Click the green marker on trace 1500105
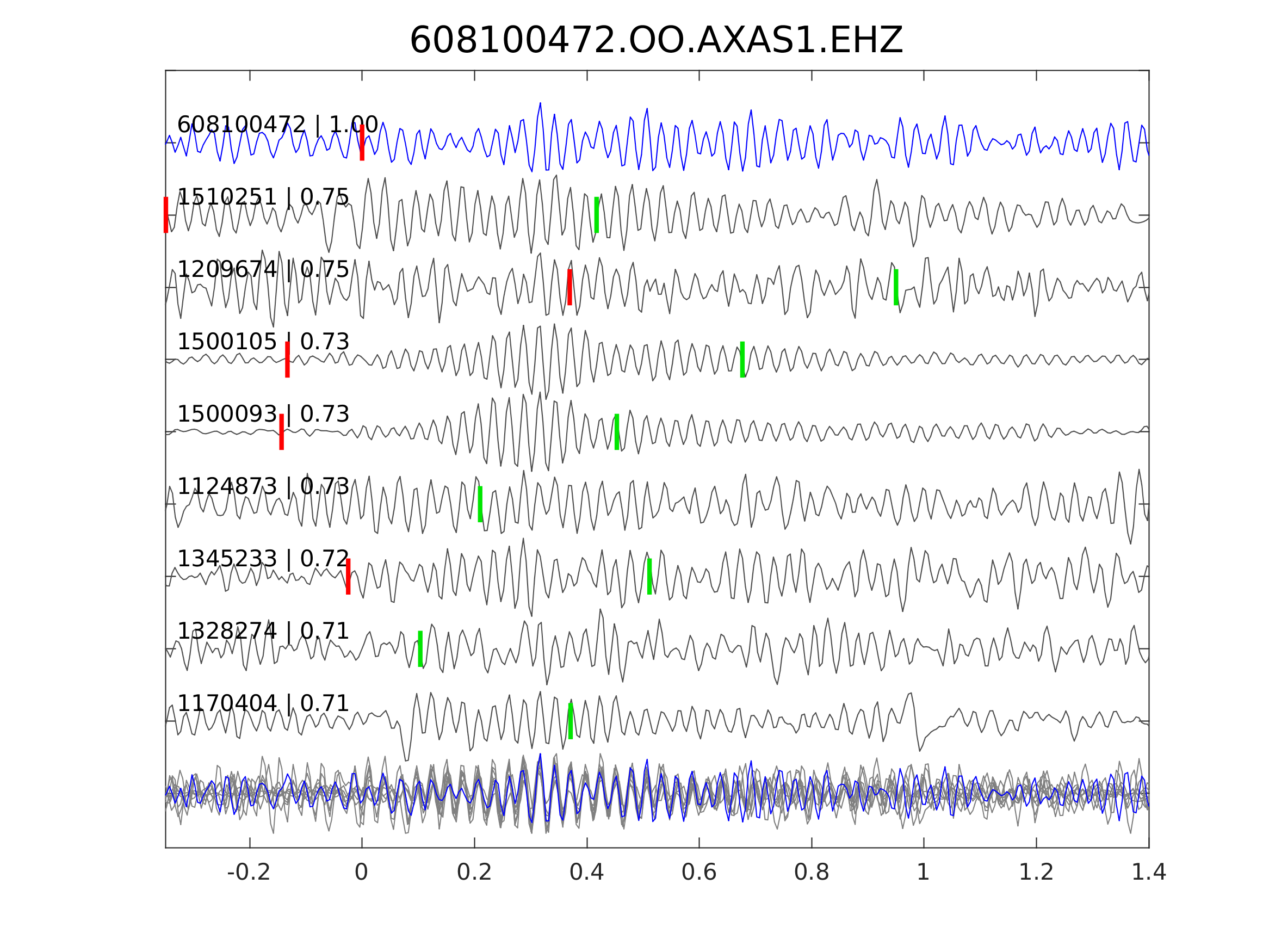 point(742,359)
